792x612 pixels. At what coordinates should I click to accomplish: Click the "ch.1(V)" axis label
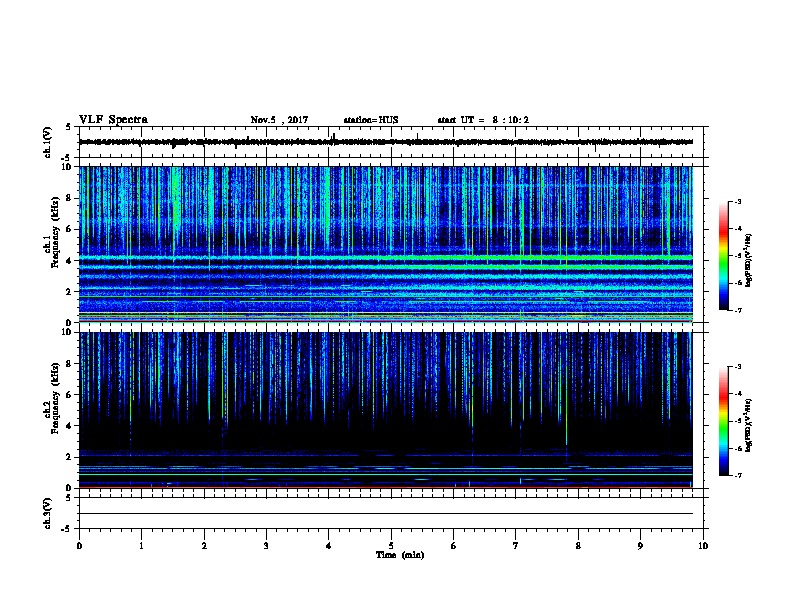point(47,142)
